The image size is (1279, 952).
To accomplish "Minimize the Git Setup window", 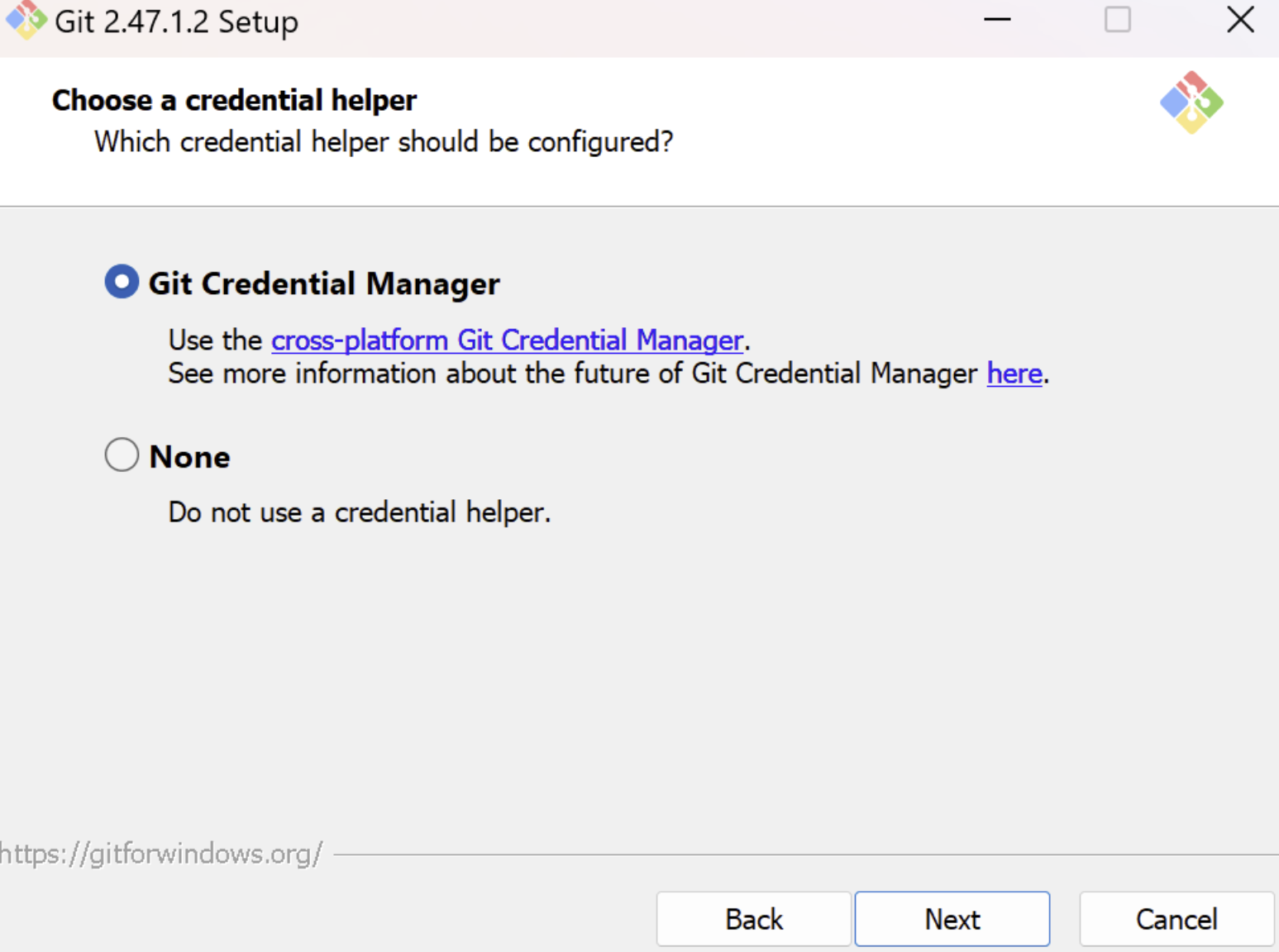I will (x=997, y=20).
